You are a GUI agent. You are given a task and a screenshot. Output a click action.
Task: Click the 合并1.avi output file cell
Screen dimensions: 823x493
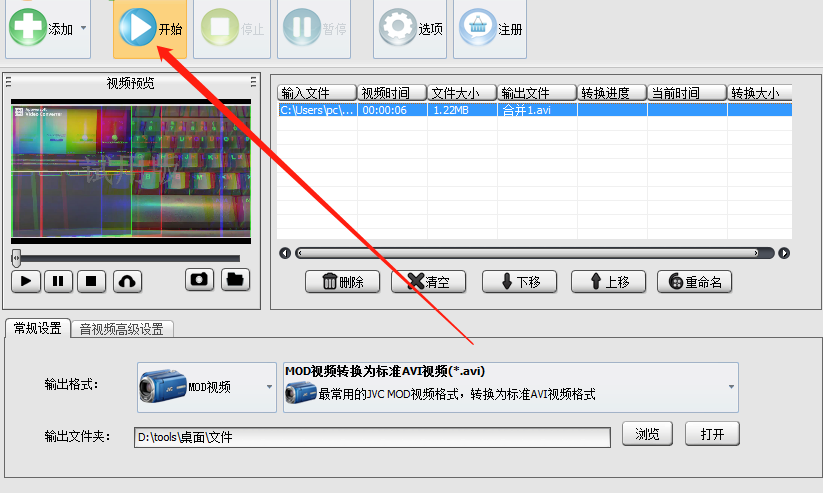(537, 110)
